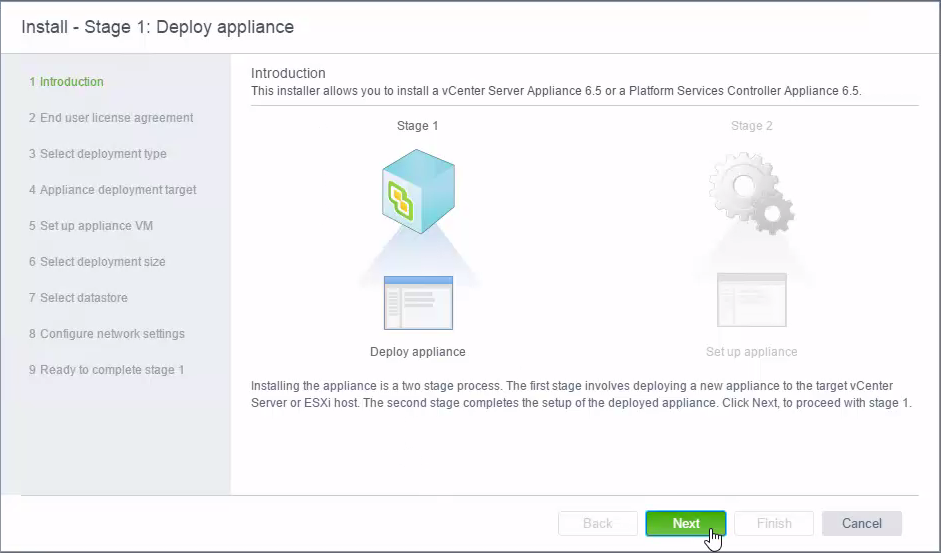Image resolution: width=941 pixels, height=553 pixels.
Task: Click the greyed Set up appliance window icon
Action: pos(751,300)
